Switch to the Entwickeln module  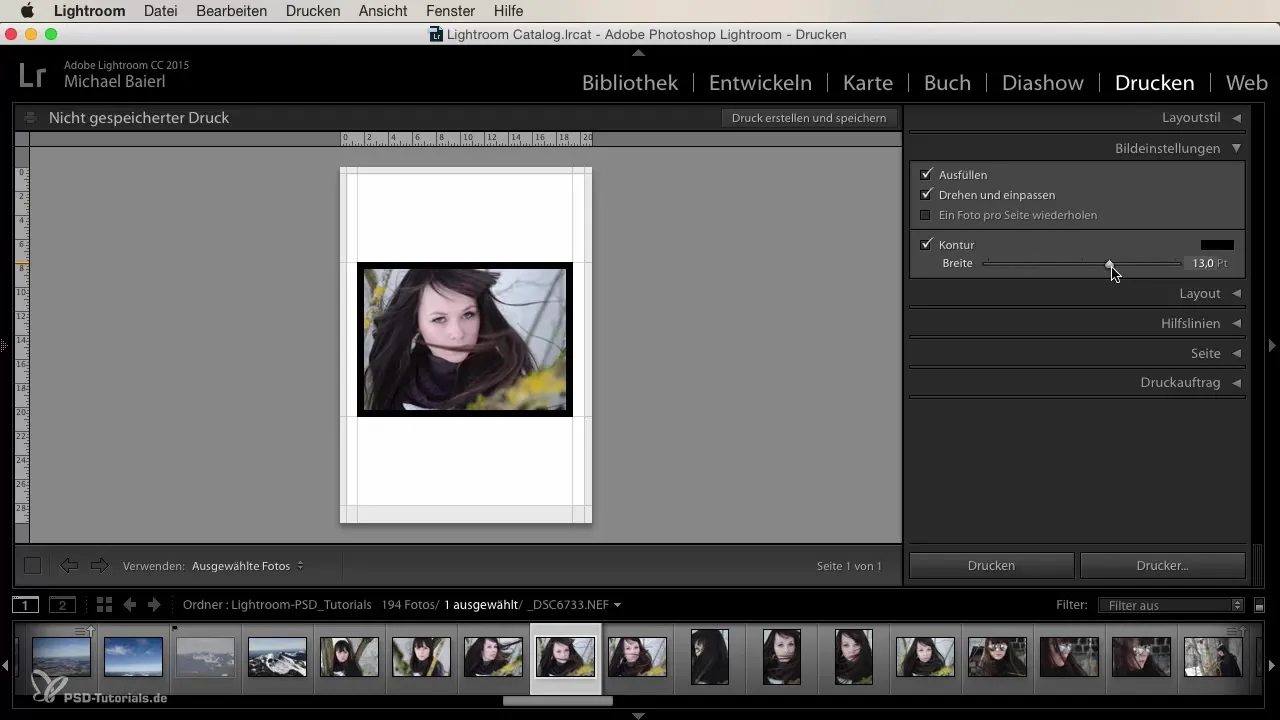760,83
